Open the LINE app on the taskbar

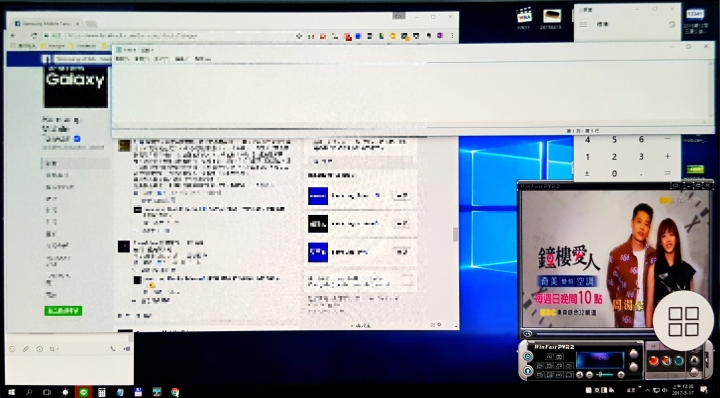pos(84,392)
